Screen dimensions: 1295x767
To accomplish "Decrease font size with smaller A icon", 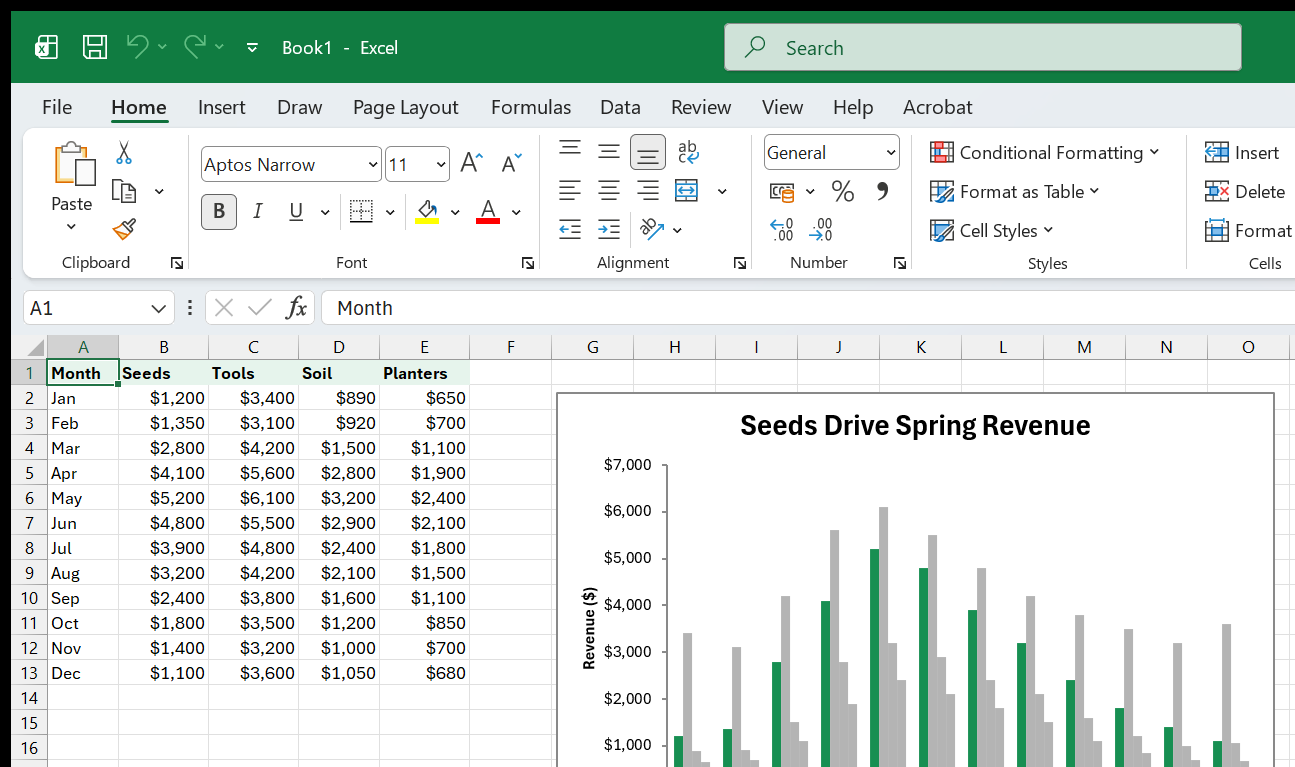I will [511, 164].
